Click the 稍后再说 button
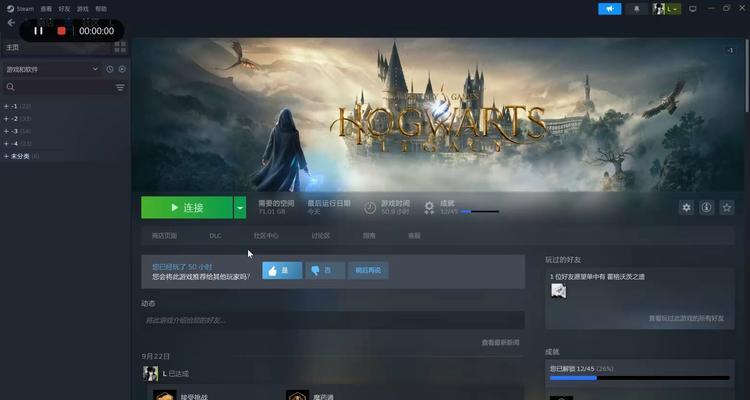 [x=368, y=270]
